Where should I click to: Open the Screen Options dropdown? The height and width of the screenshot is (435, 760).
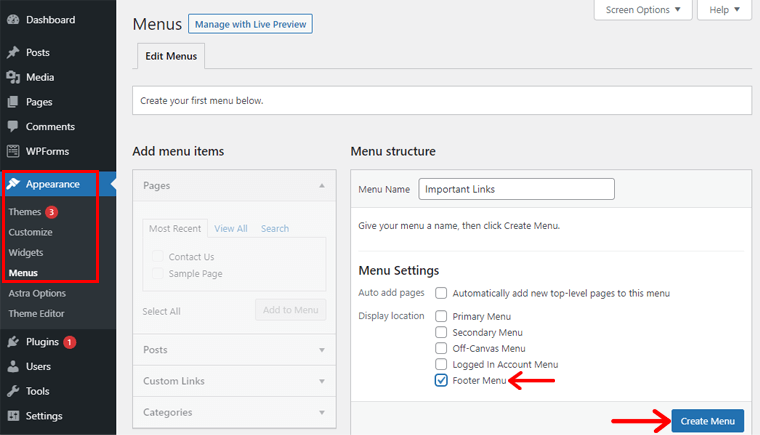pyautogui.click(x=643, y=10)
